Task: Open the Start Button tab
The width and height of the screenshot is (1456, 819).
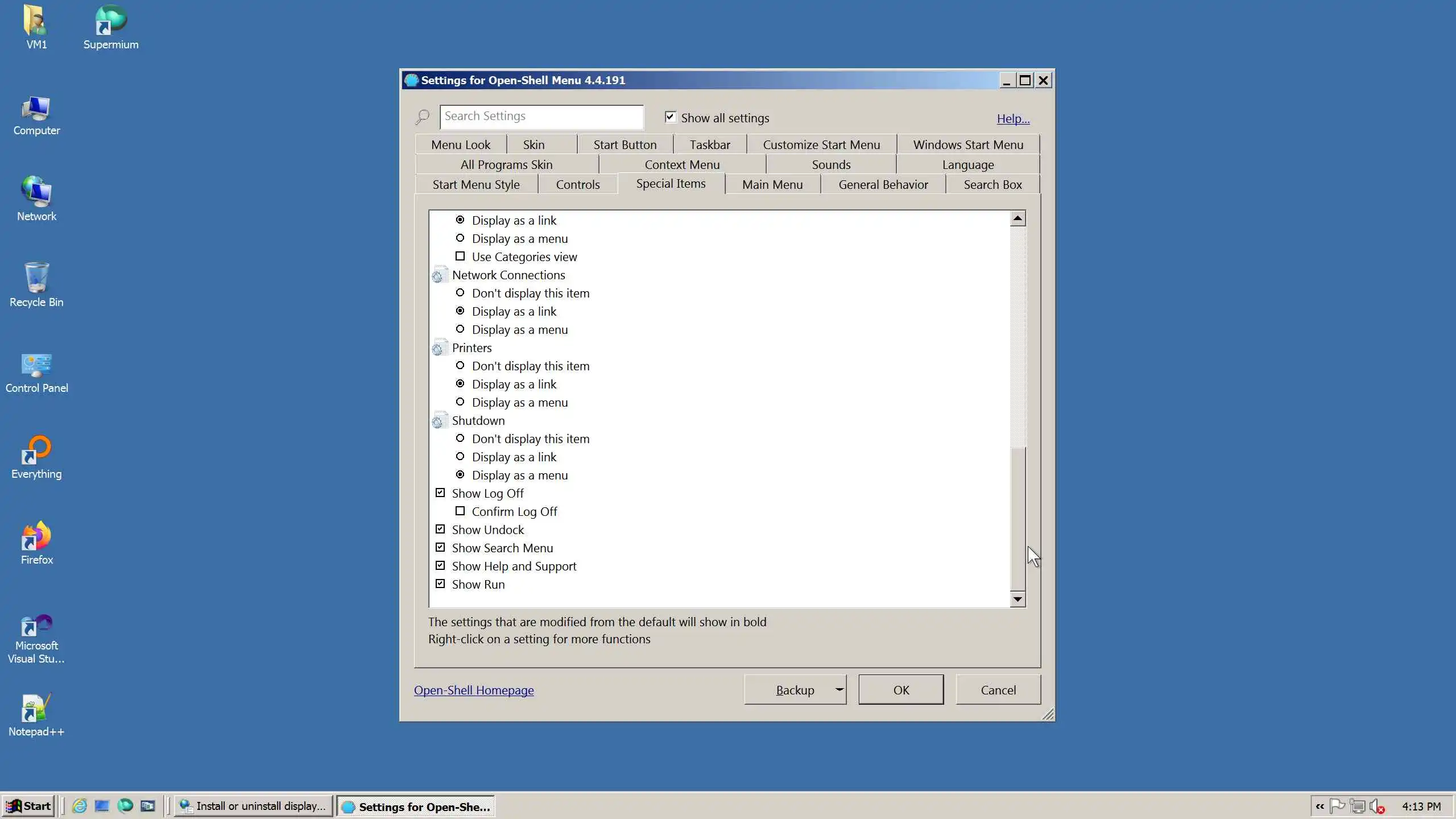Action: (x=624, y=144)
